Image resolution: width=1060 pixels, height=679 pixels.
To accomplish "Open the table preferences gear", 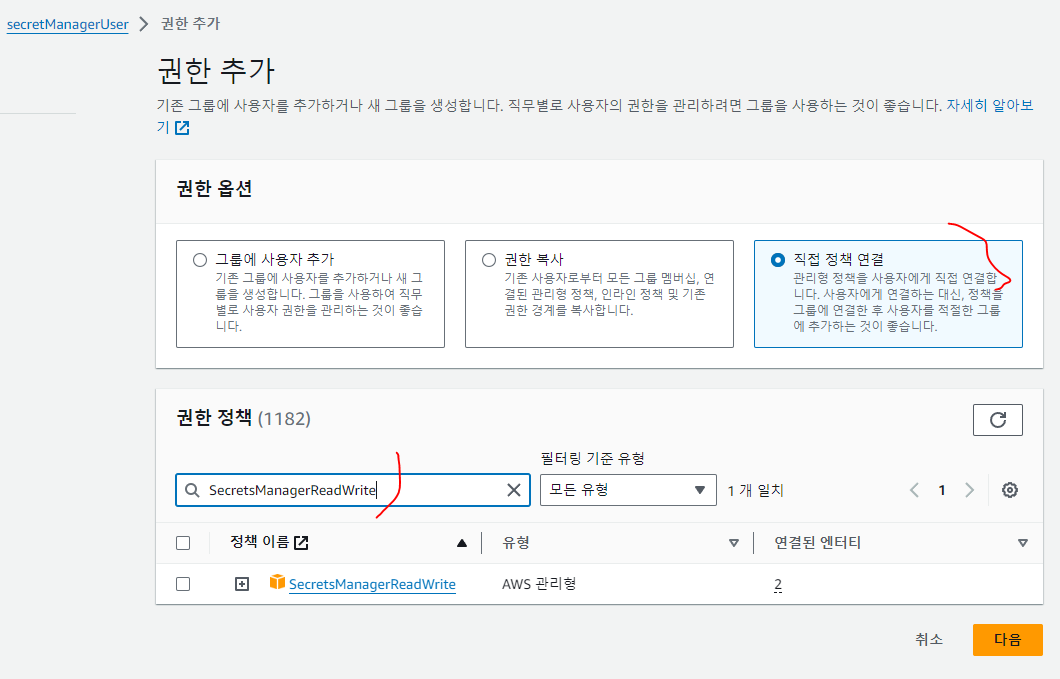I will [x=1010, y=490].
